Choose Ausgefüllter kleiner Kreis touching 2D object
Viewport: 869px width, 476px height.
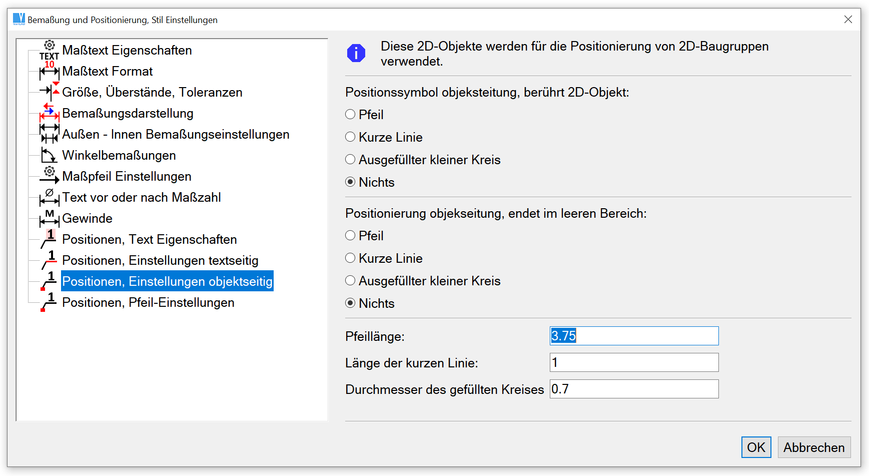pyautogui.click(x=350, y=160)
